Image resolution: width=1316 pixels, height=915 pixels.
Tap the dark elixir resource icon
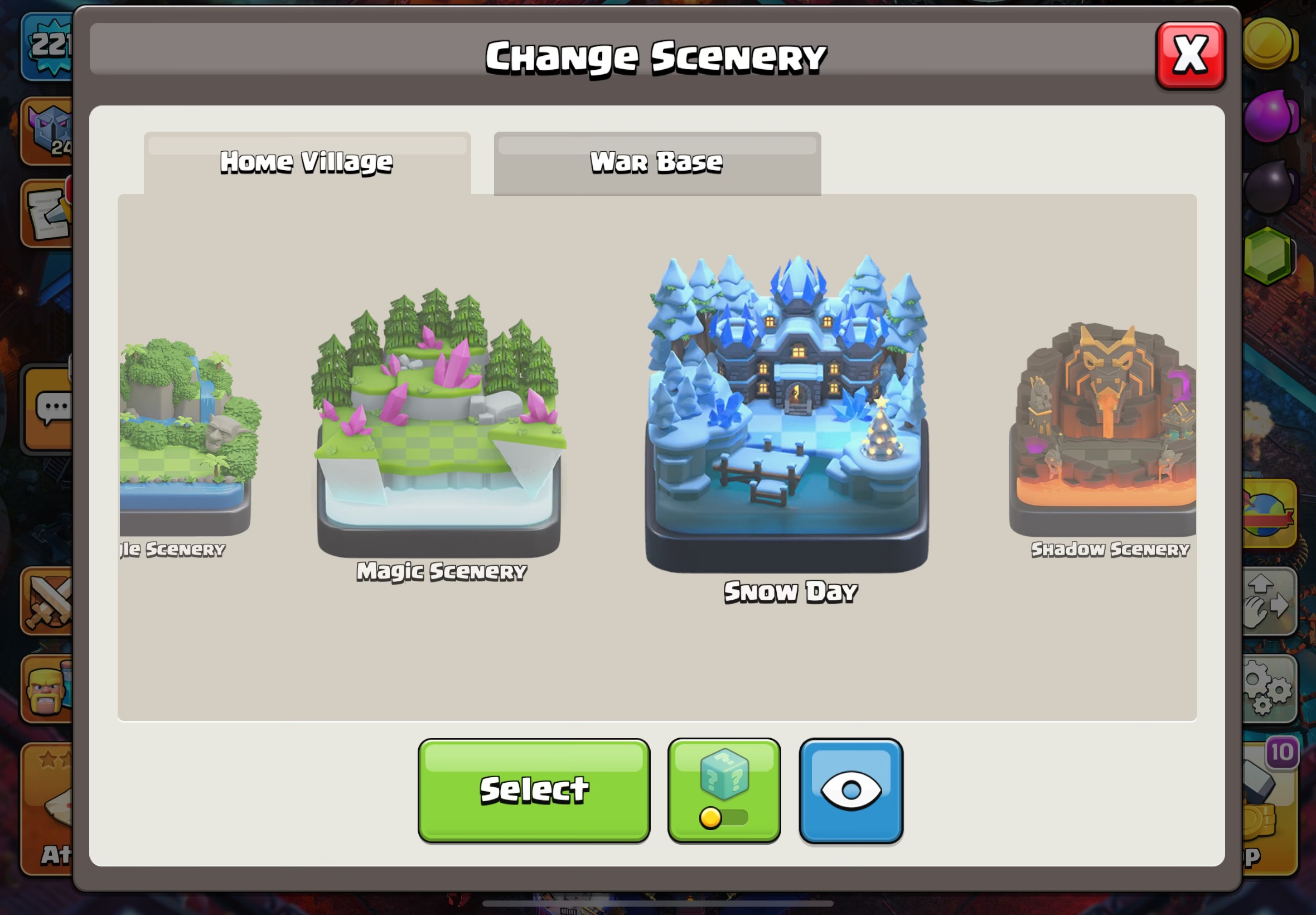pyautogui.click(x=1269, y=187)
